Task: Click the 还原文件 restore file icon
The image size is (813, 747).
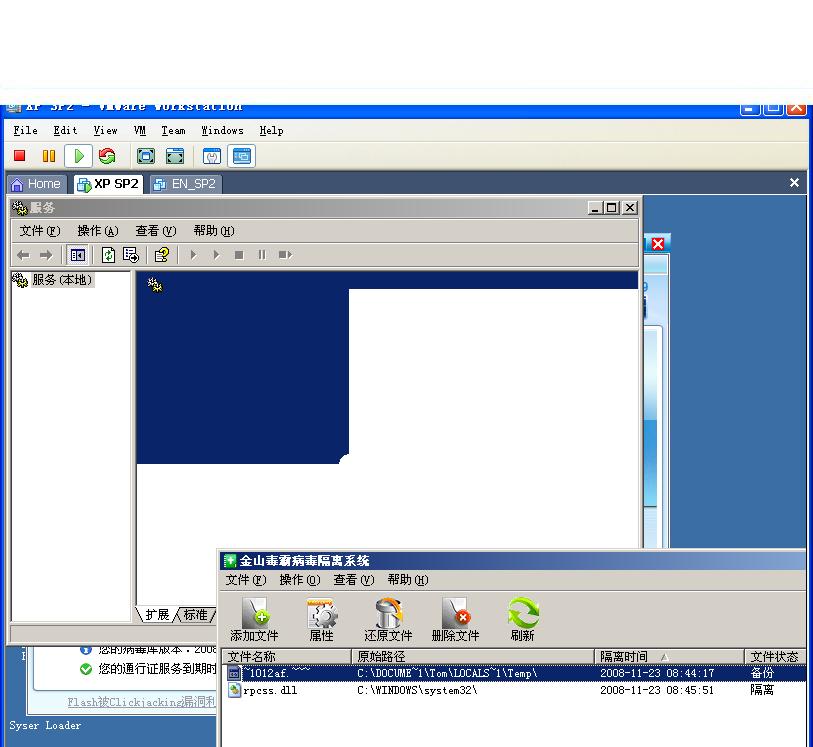Action: coord(388,619)
